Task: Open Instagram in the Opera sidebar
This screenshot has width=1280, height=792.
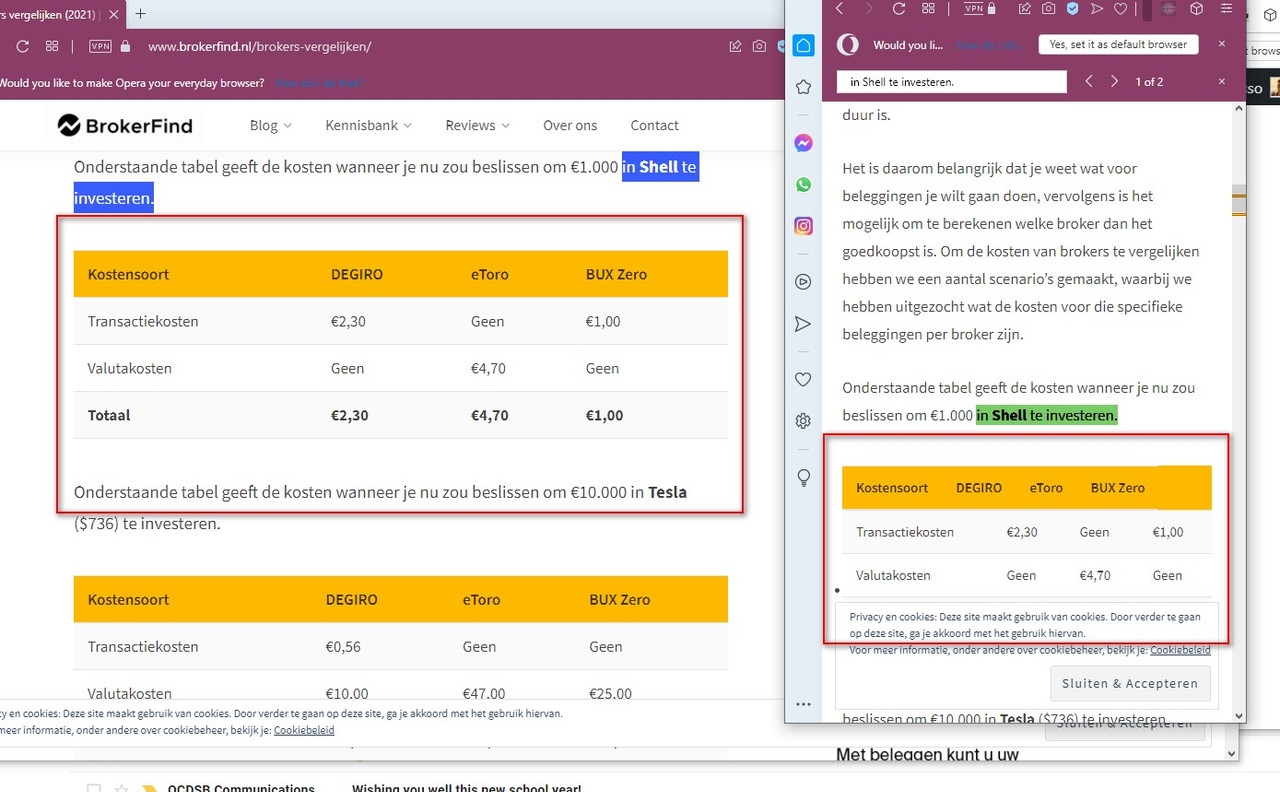Action: [x=803, y=226]
